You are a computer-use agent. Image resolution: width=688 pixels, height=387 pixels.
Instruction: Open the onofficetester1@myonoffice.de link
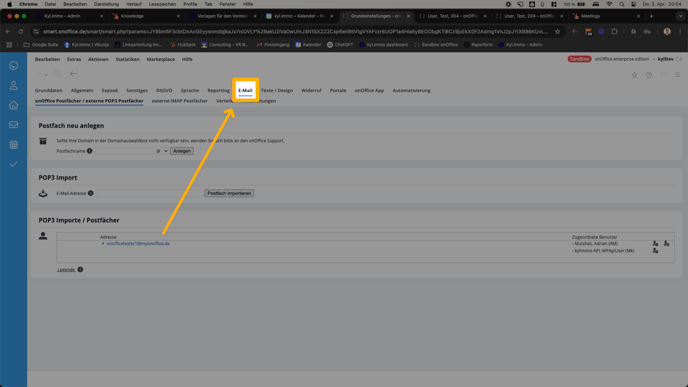coord(138,244)
